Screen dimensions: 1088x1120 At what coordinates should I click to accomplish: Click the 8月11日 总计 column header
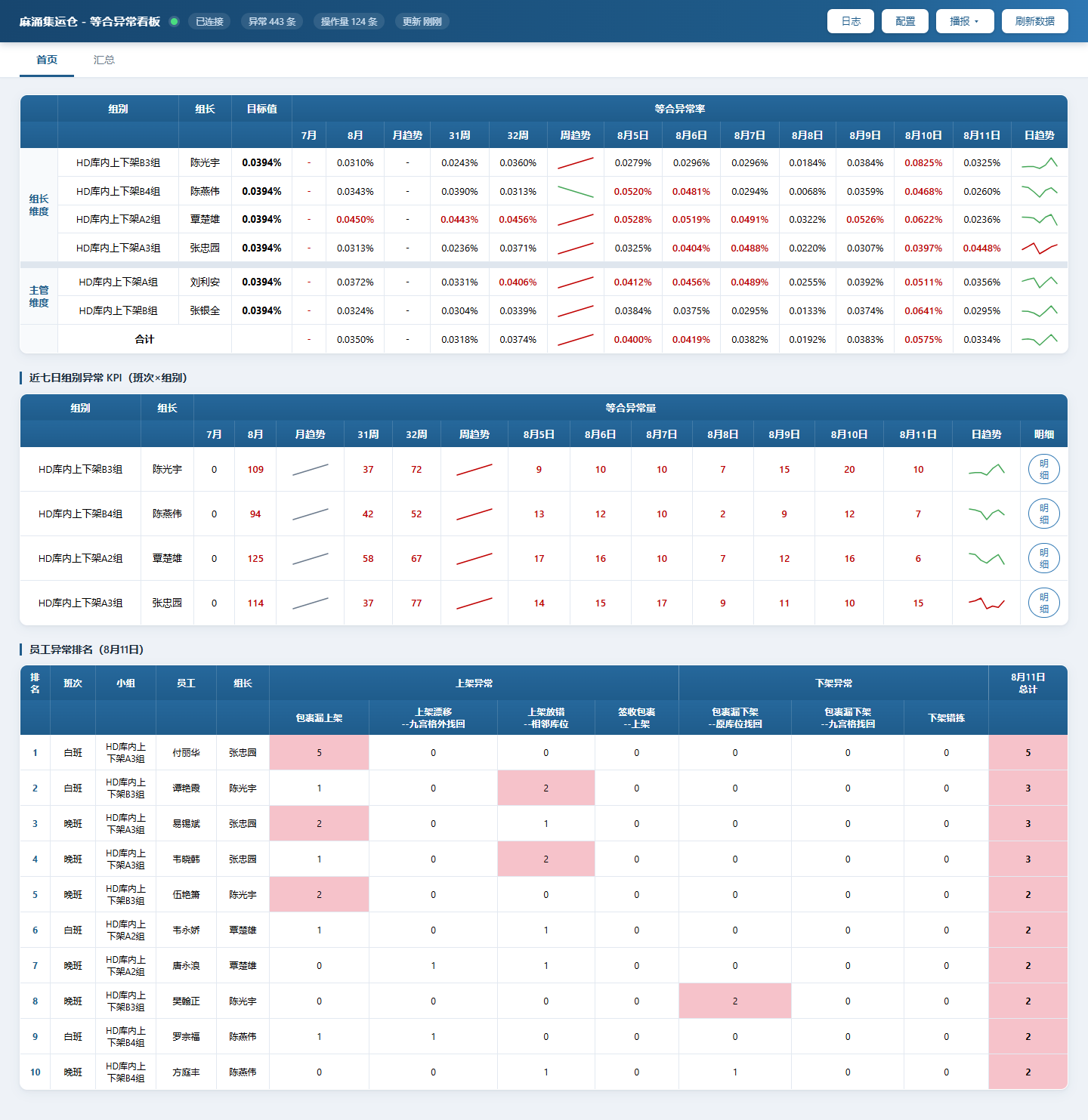pyautogui.click(x=1028, y=683)
